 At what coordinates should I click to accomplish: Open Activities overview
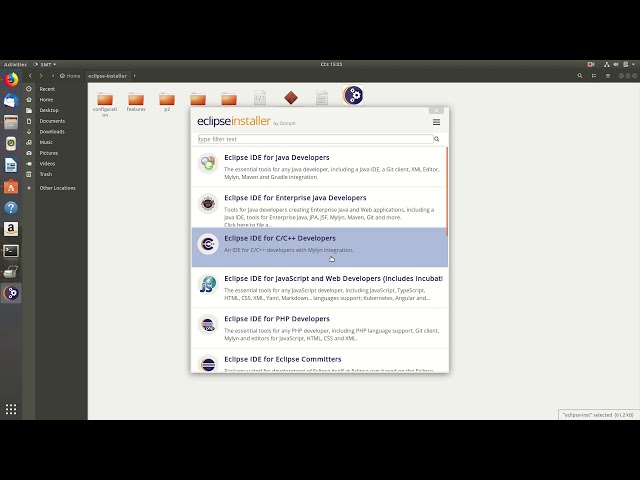(15, 64)
